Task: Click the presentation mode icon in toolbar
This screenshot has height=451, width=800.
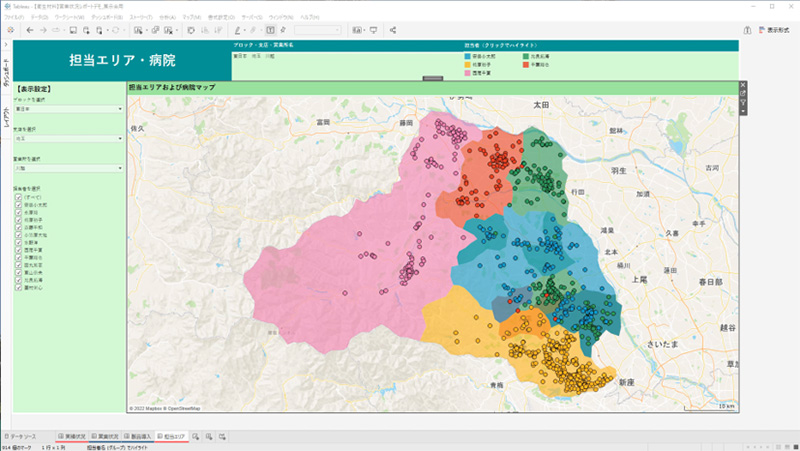Action: (373, 31)
